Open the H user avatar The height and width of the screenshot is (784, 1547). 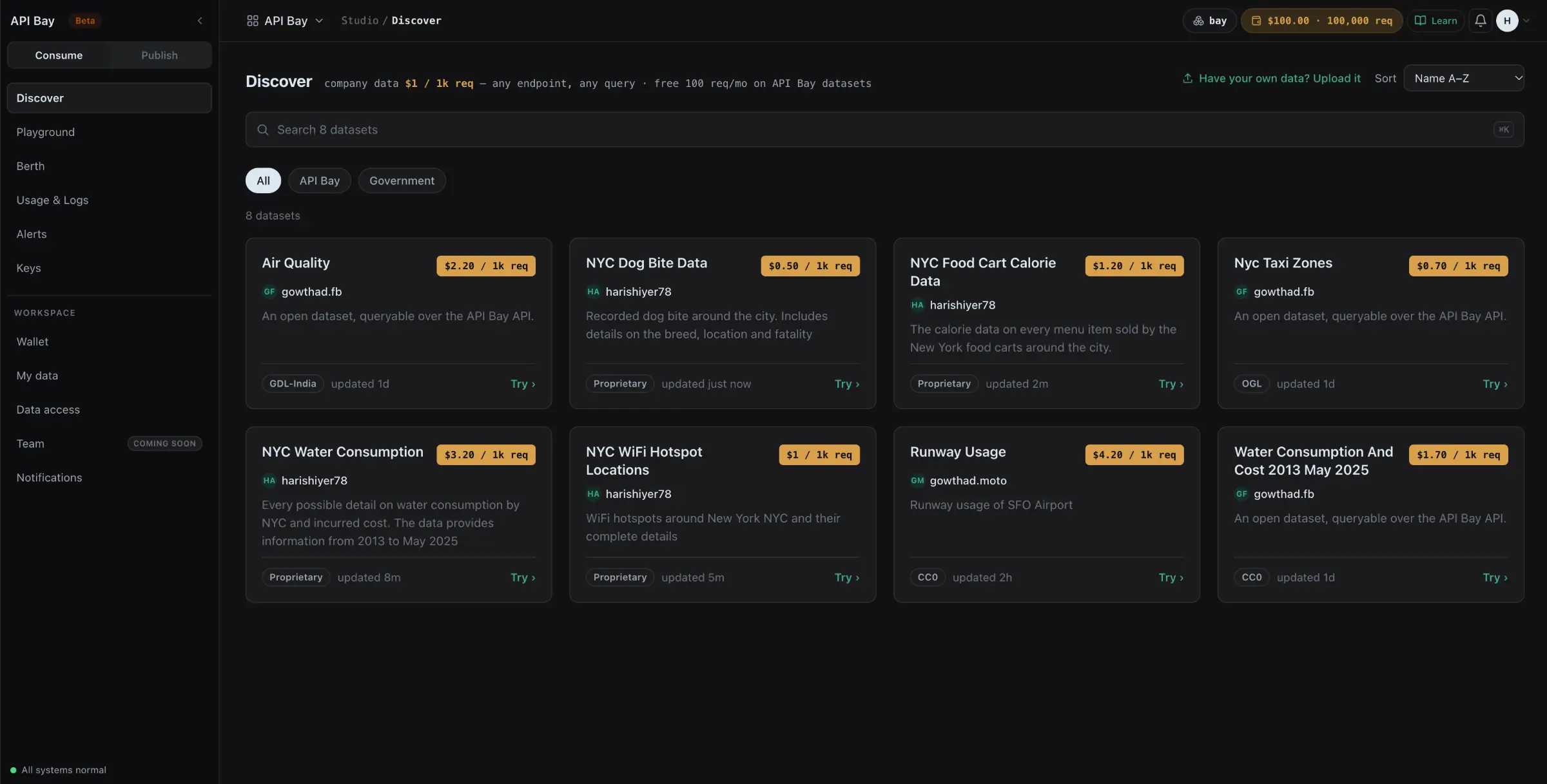click(1507, 21)
